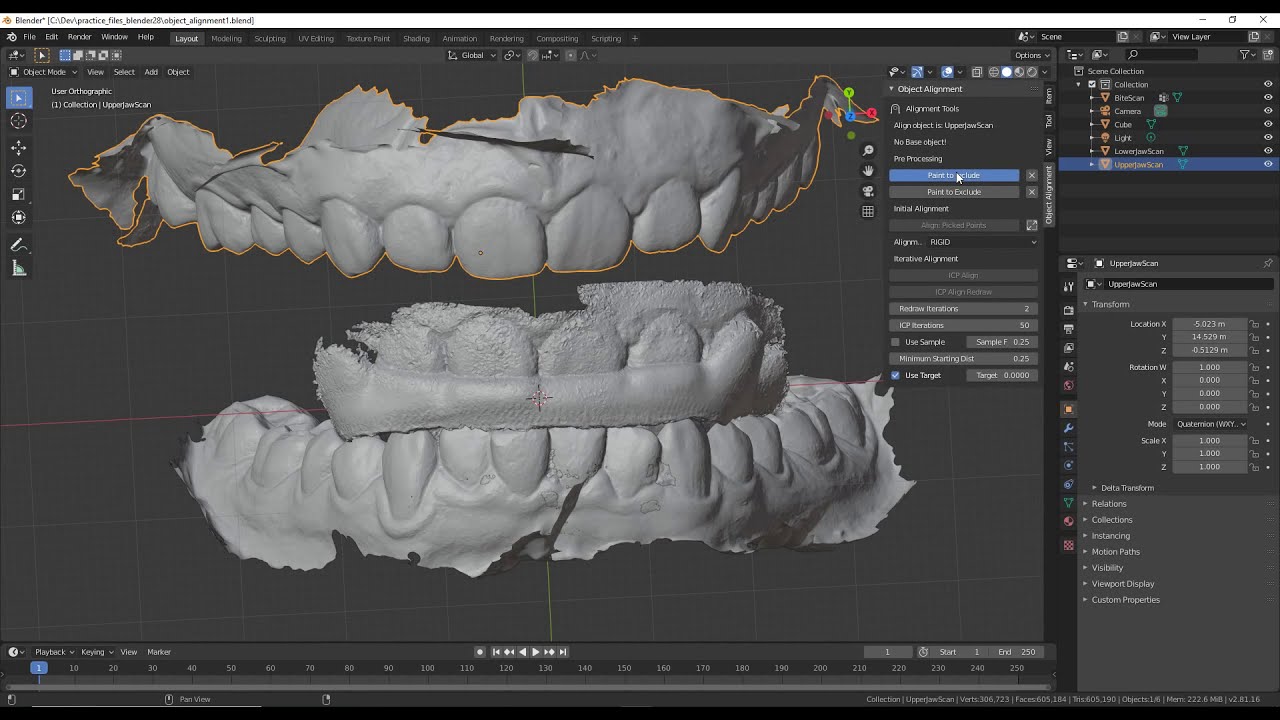Open the Texture properties tab icon
Image resolution: width=1280 pixels, height=720 pixels.
(x=1068, y=545)
